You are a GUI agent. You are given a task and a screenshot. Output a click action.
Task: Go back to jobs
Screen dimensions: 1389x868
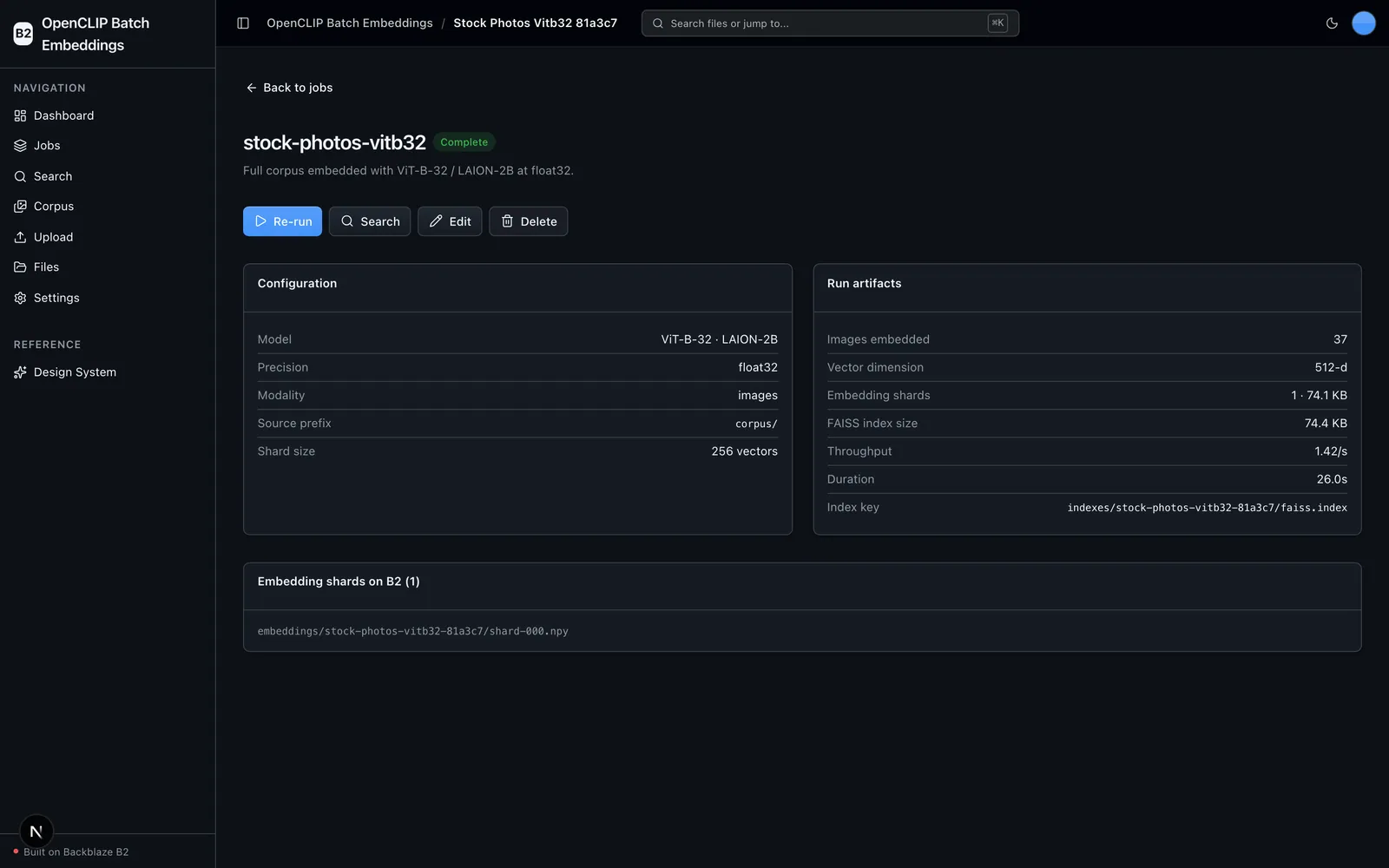[x=288, y=88]
